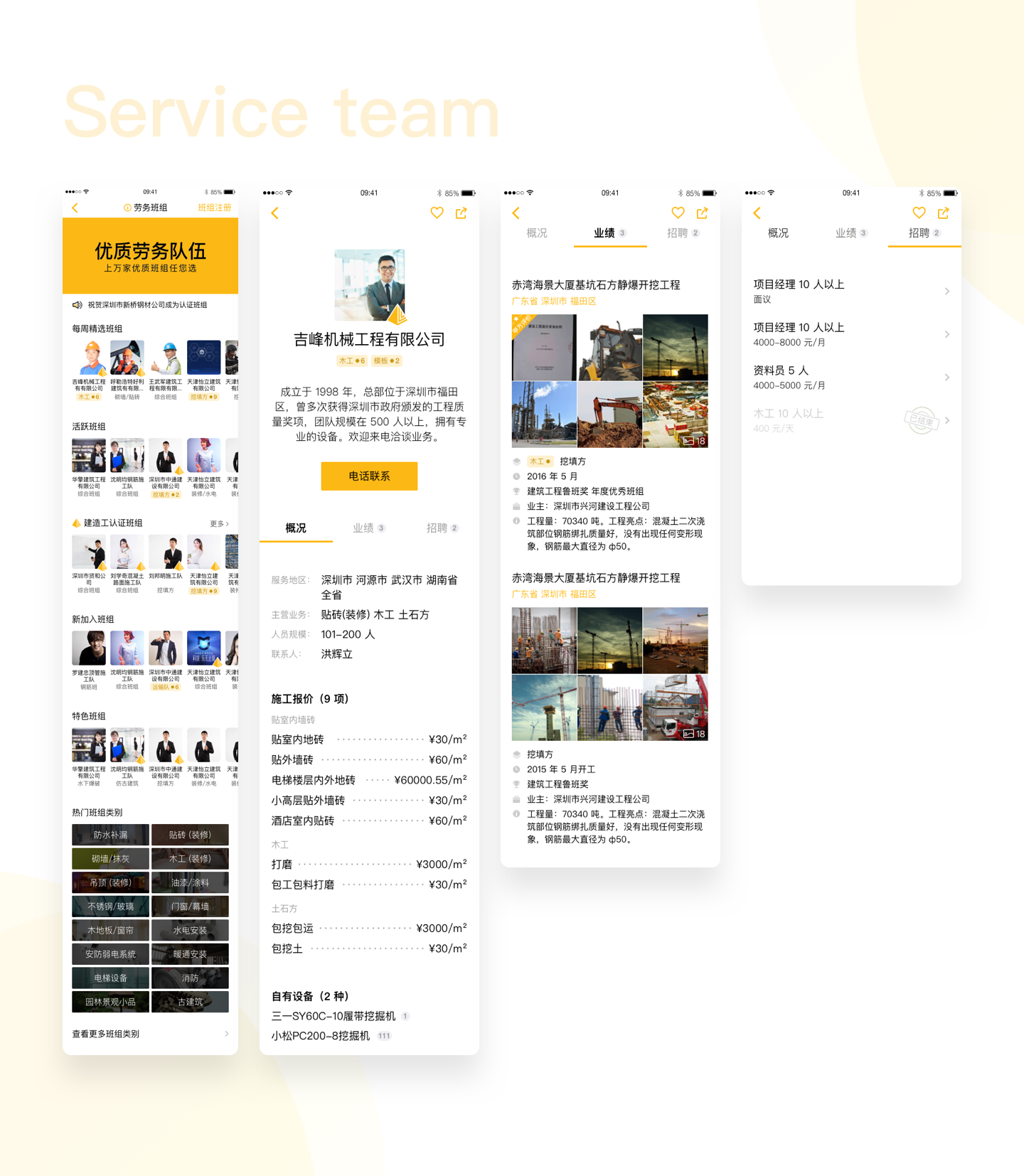This screenshot has height=1176, width=1024.
Task: Open 吉峰机械工程 thumbnail in 每周精选班组
Action: [x=89, y=359]
